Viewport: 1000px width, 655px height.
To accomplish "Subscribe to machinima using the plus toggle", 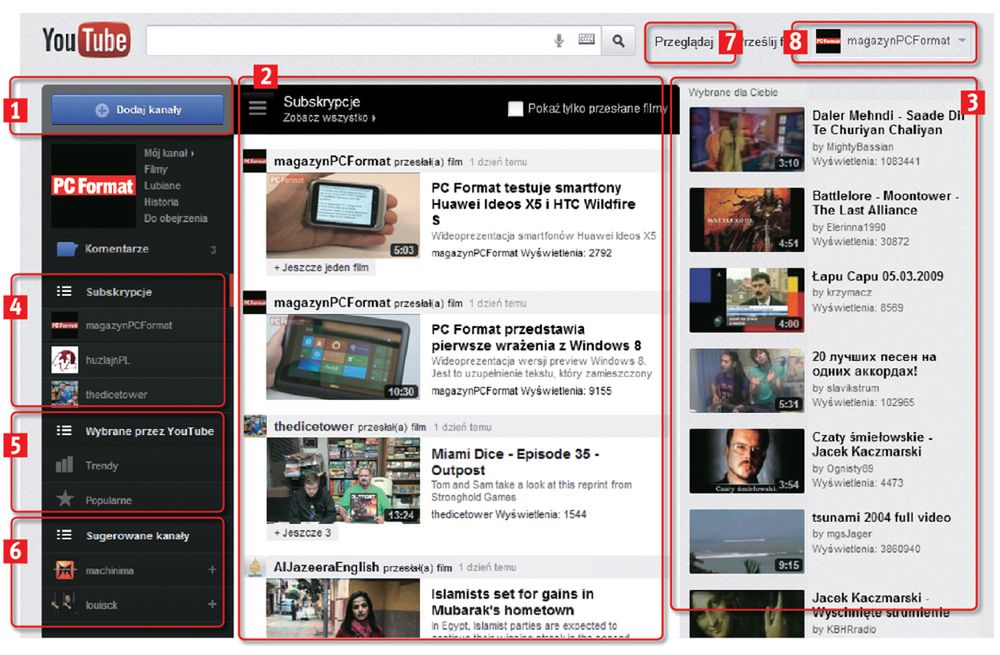I will click(x=212, y=568).
